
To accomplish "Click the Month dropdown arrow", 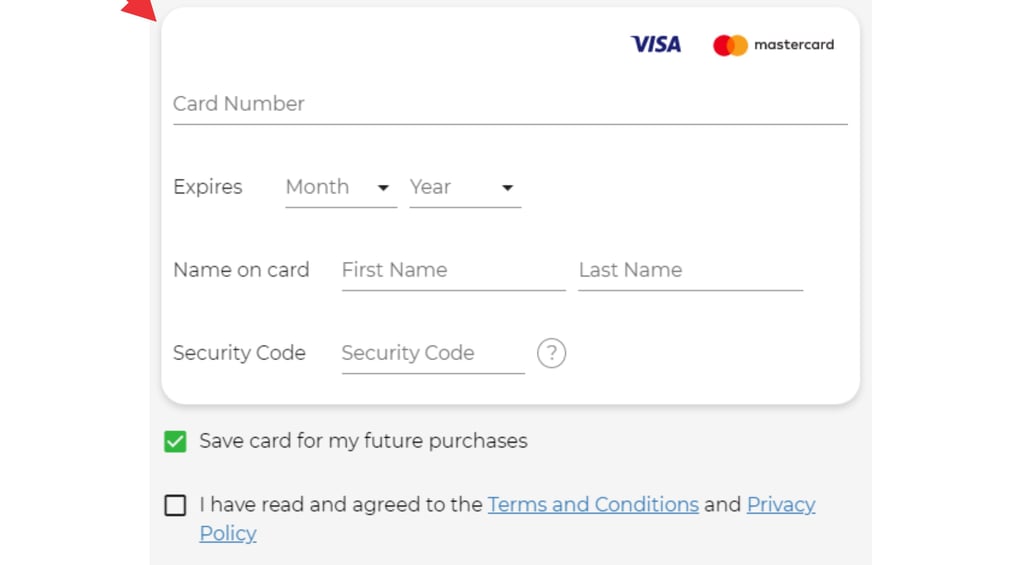I will coord(383,188).
